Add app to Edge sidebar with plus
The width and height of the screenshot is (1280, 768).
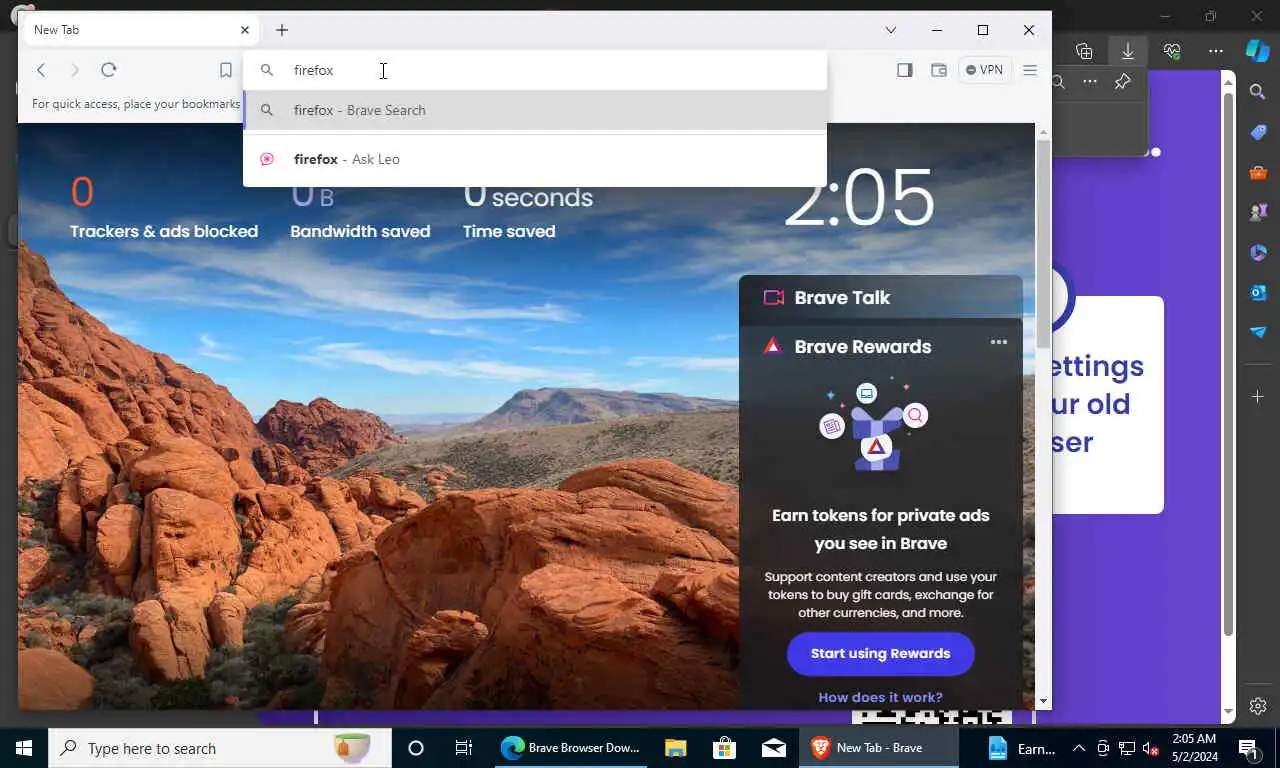click(1258, 397)
